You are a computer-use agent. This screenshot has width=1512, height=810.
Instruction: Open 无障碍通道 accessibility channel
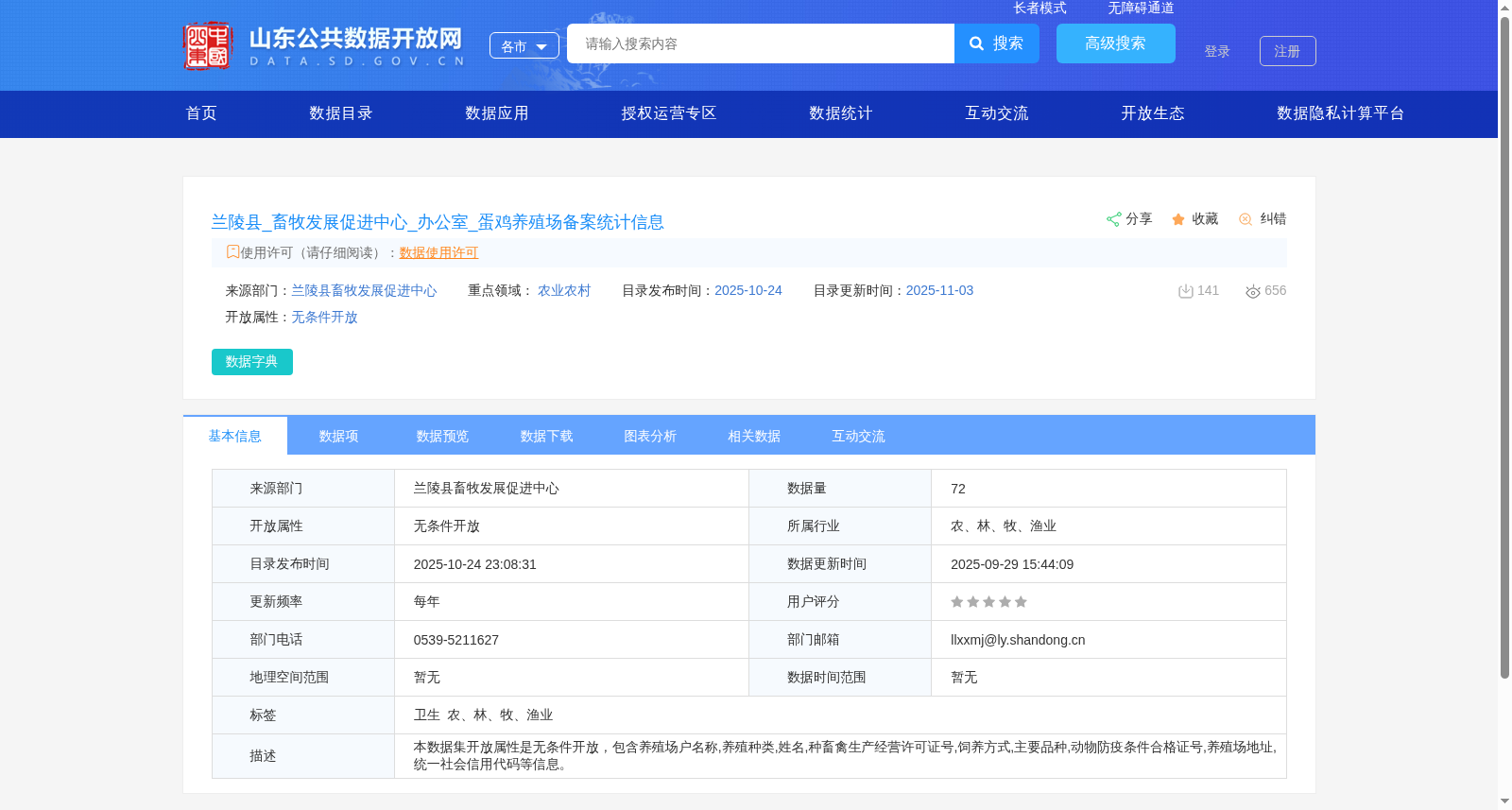point(1142,8)
